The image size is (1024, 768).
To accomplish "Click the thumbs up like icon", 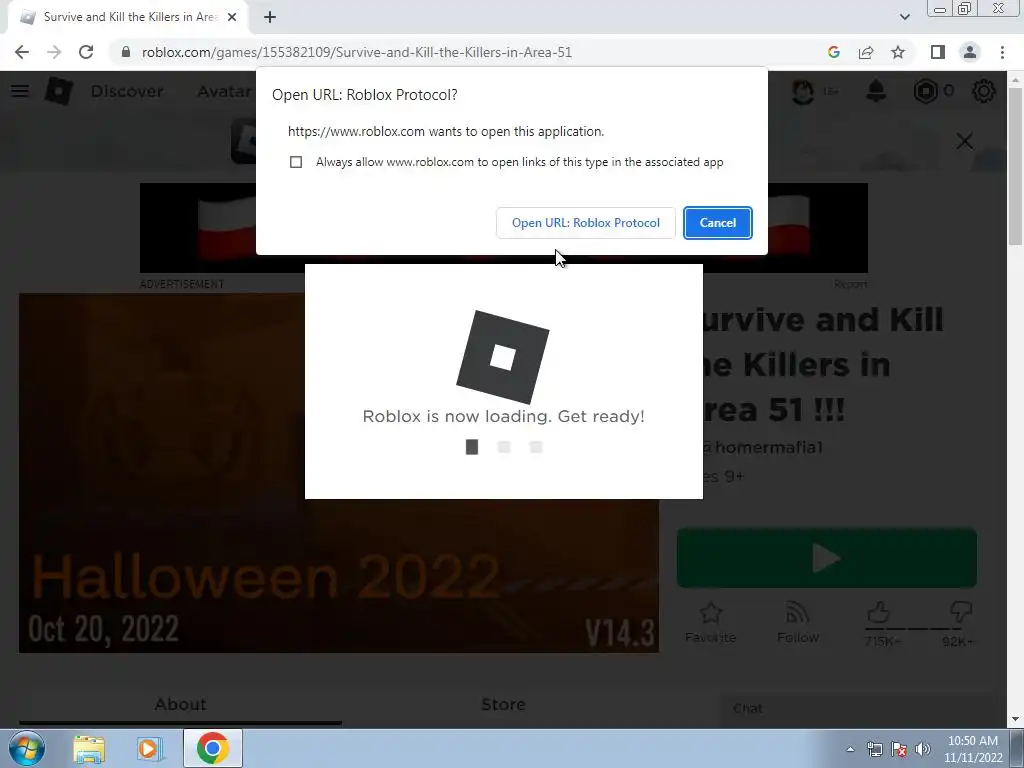I will [x=879, y=613].
